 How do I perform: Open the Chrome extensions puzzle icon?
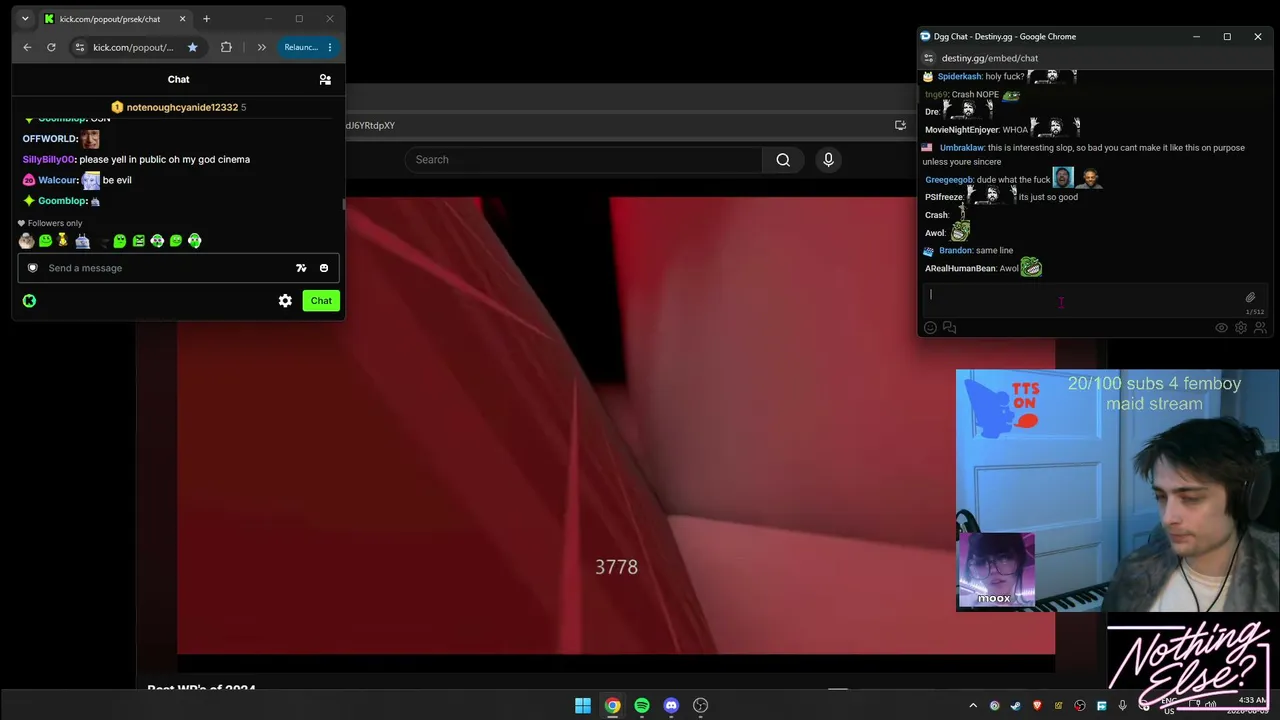(x=226, y=47)
